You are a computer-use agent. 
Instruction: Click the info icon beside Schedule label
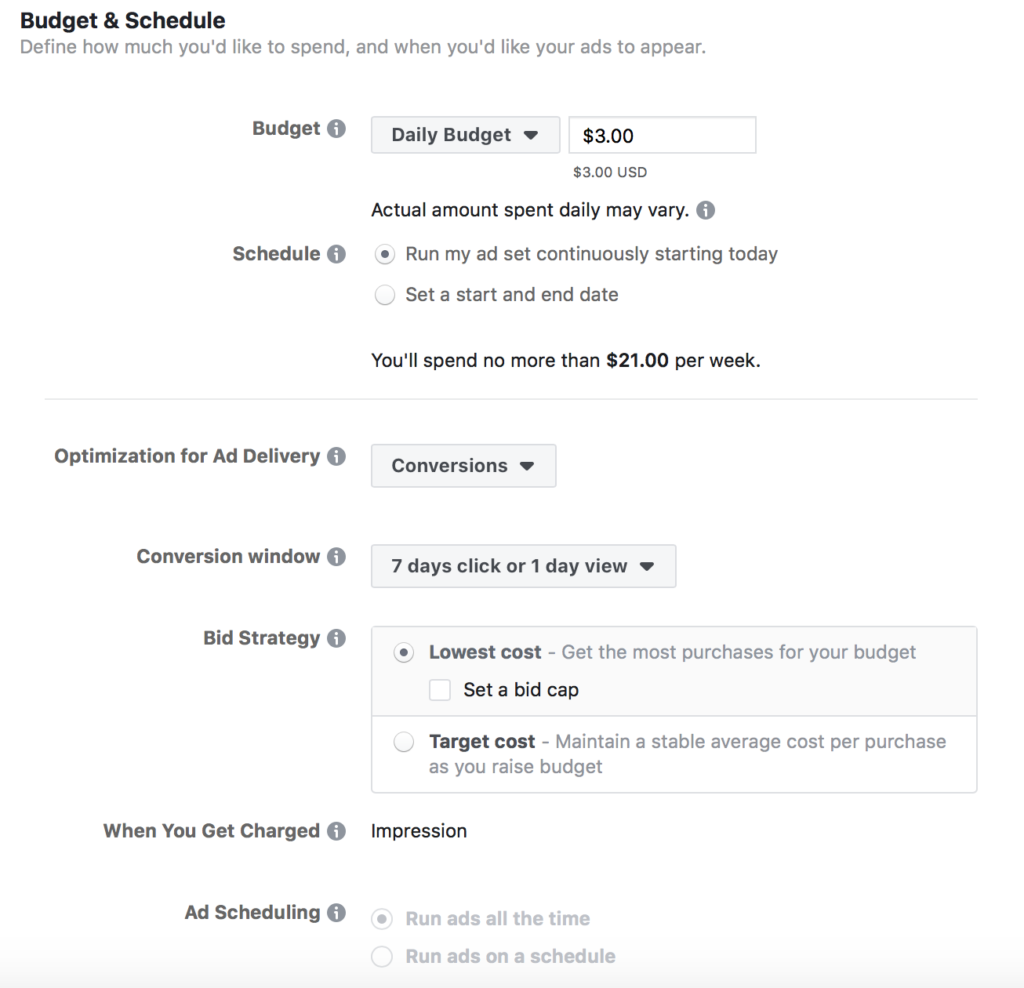pos(337,254)
